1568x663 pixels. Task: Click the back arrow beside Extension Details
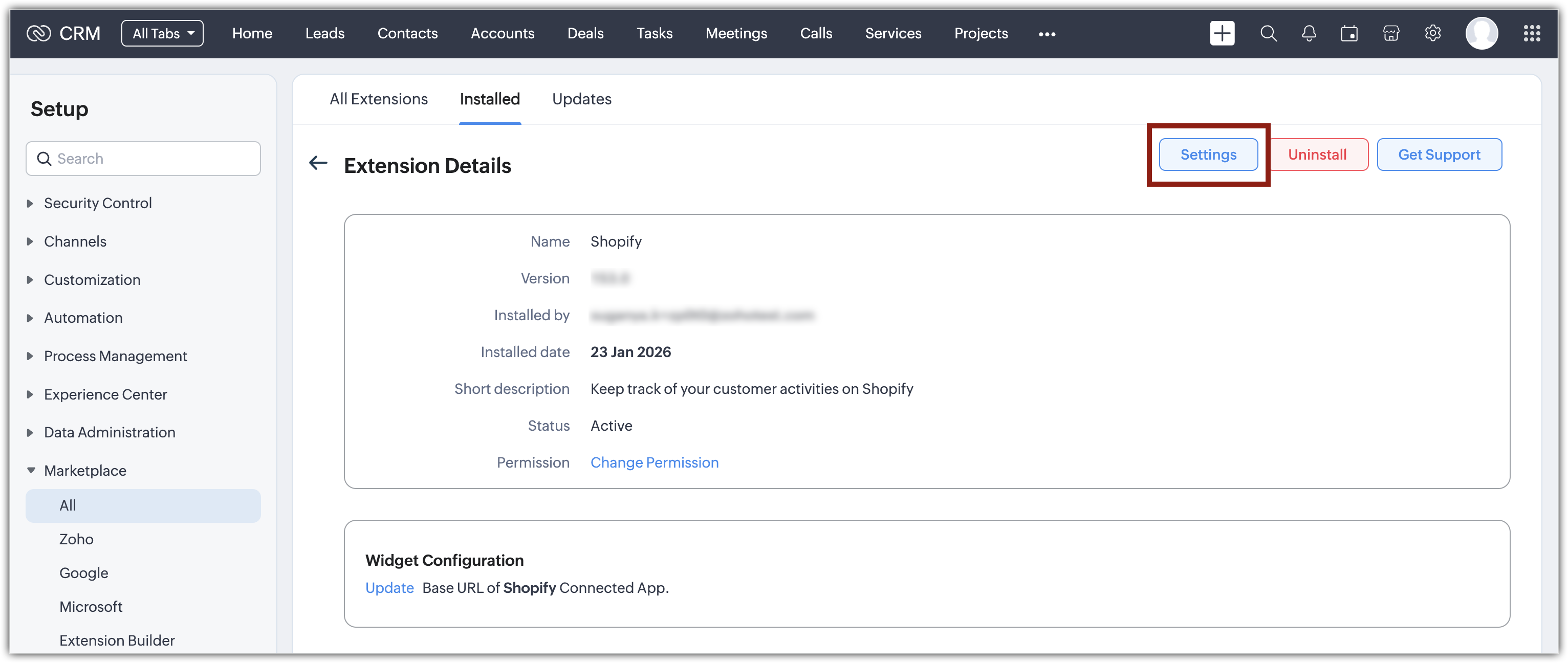[318, 163]
